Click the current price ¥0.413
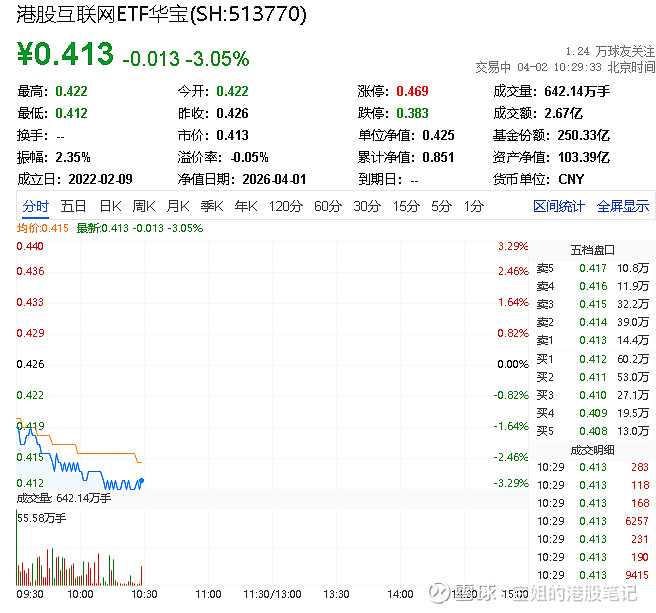 65,54
